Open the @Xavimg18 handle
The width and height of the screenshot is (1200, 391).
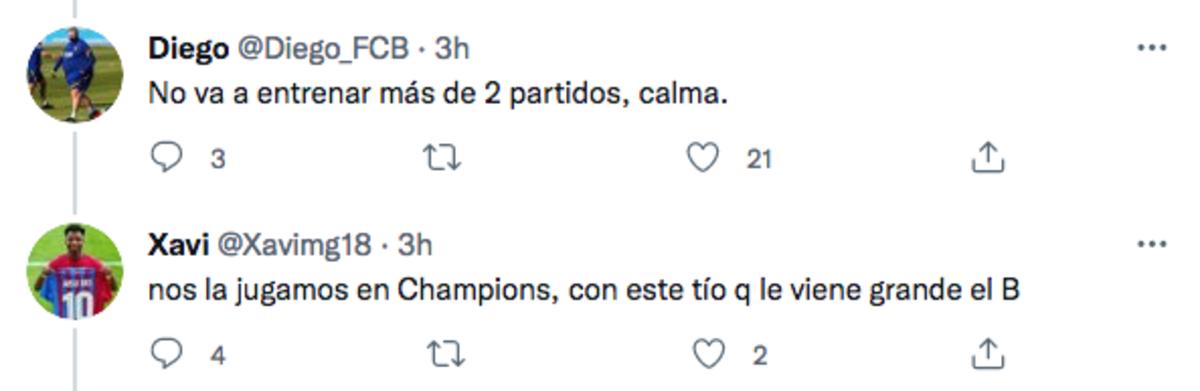(x=294, y=244)
